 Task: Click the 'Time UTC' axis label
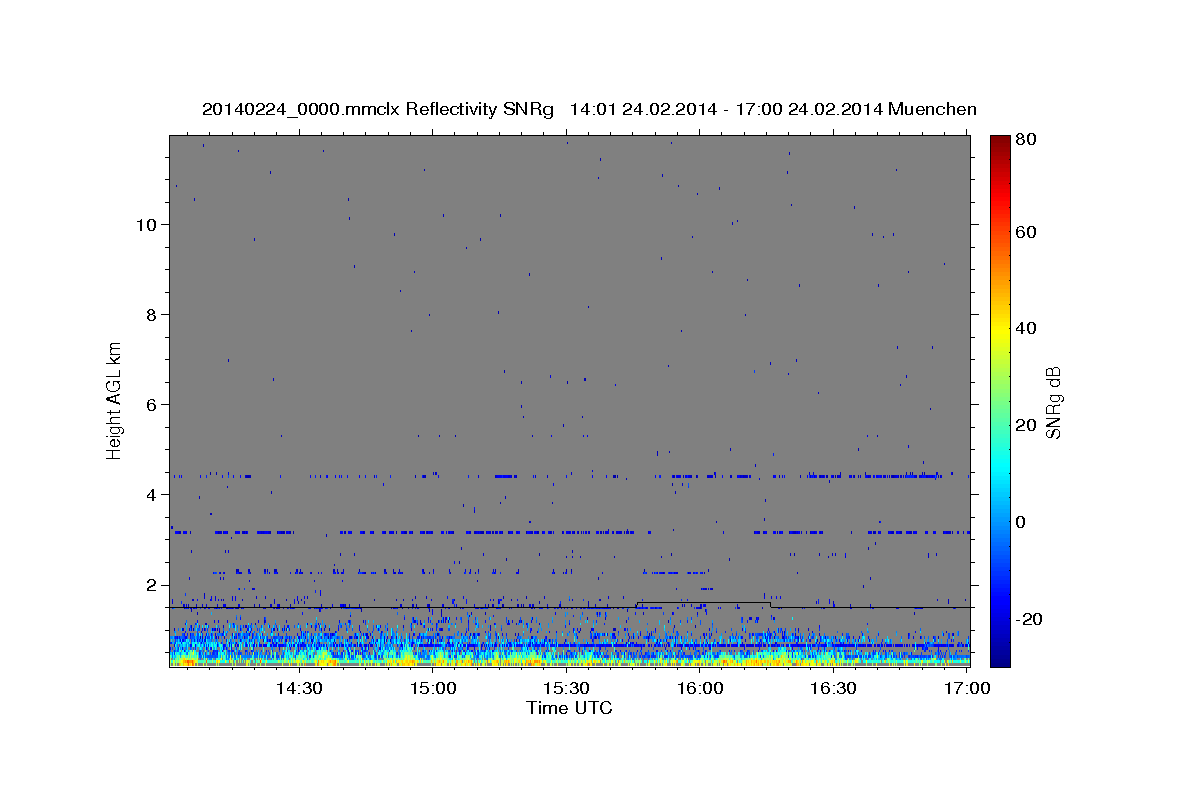coord(569,708)
